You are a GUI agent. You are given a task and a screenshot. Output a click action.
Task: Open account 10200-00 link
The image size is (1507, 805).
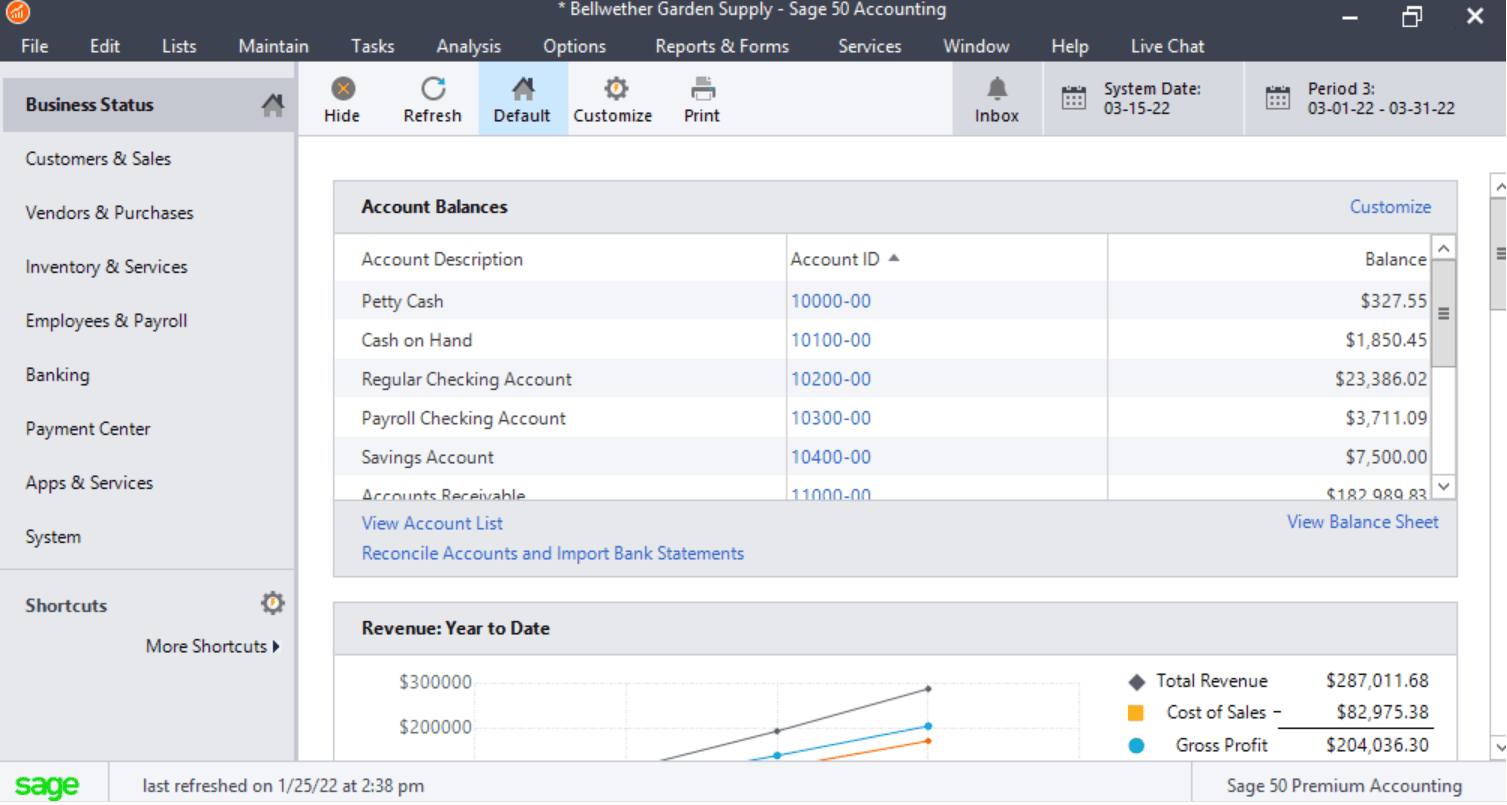click(x=831, y=379)
